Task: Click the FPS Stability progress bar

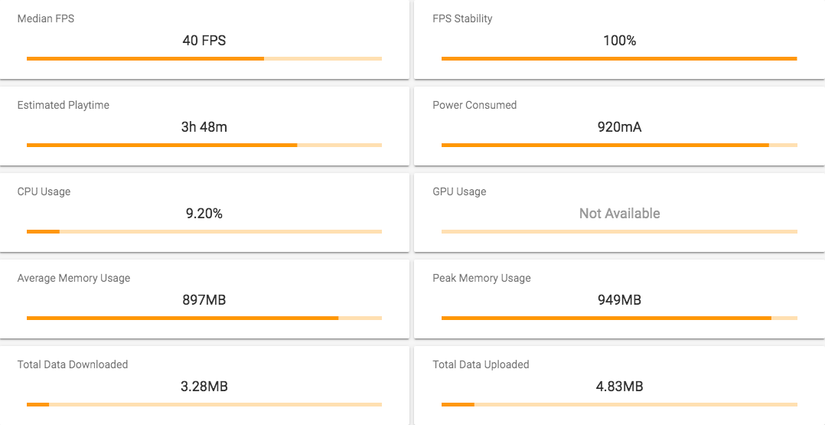Action: point(619,58)
